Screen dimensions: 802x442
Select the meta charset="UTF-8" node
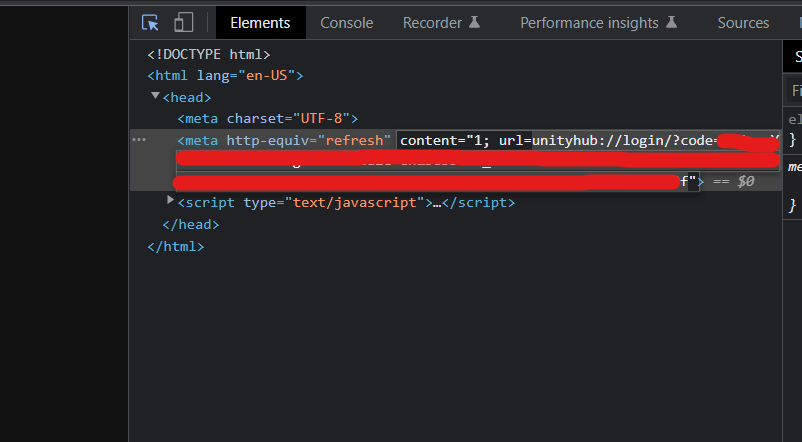[x=268, y=119]
